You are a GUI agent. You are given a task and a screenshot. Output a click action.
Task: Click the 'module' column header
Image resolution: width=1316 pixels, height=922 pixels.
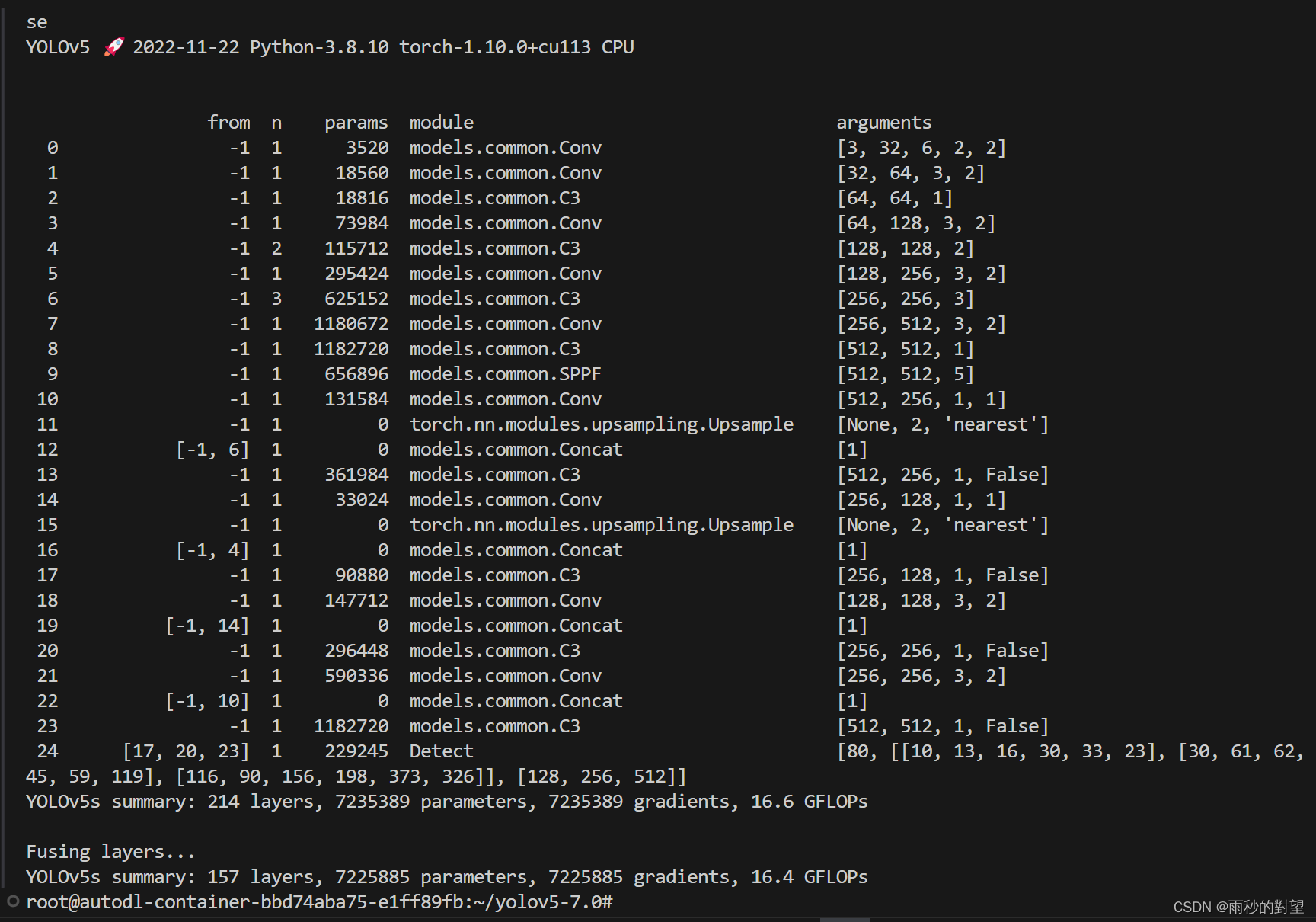441,123
